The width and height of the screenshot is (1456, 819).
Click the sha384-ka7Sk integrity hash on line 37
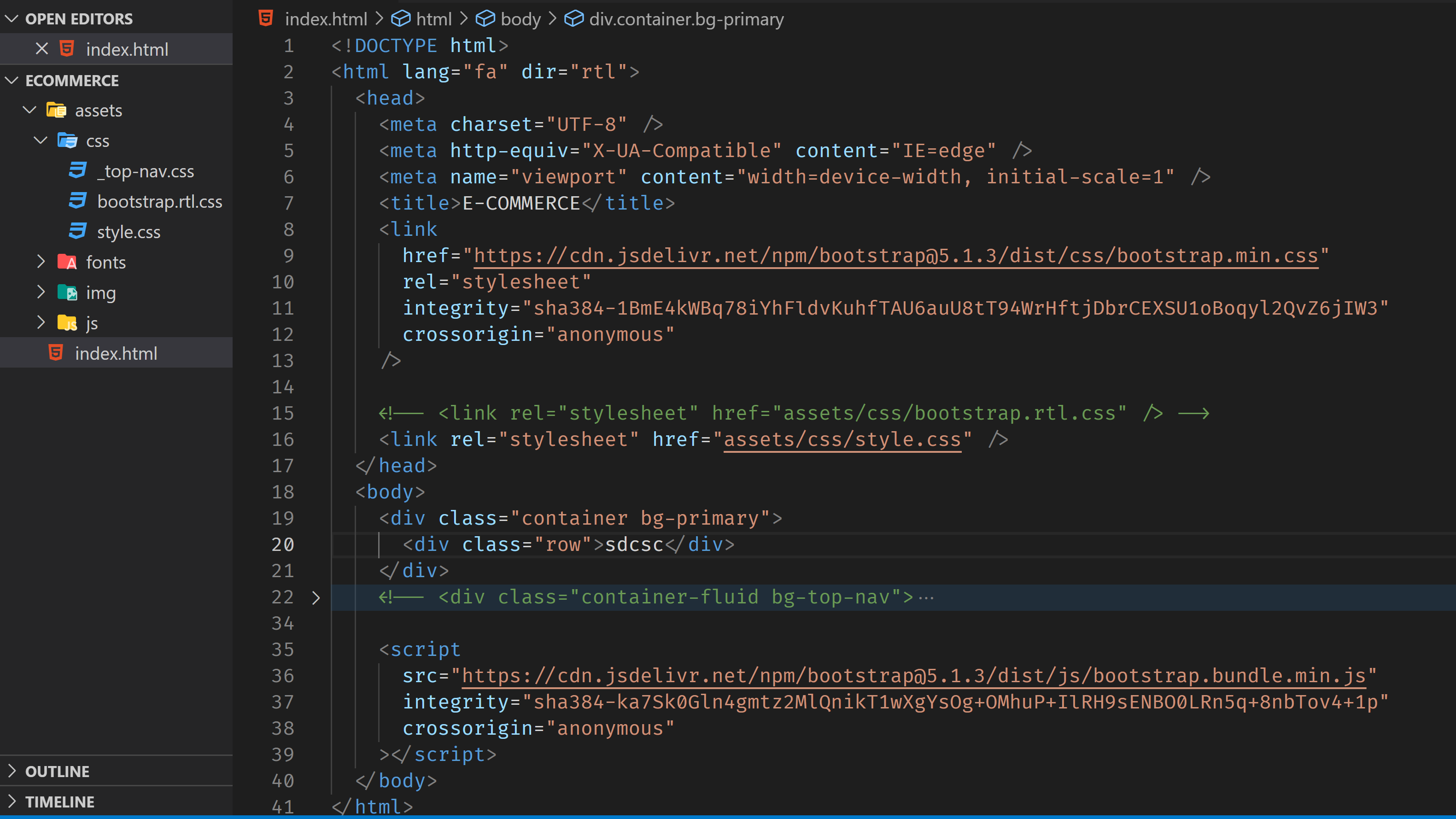955,702
